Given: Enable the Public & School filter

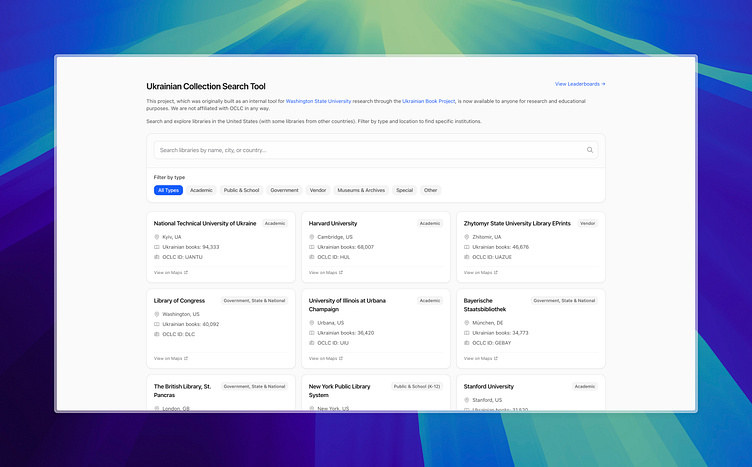Looking at the screenshot, I should [241, 190].
